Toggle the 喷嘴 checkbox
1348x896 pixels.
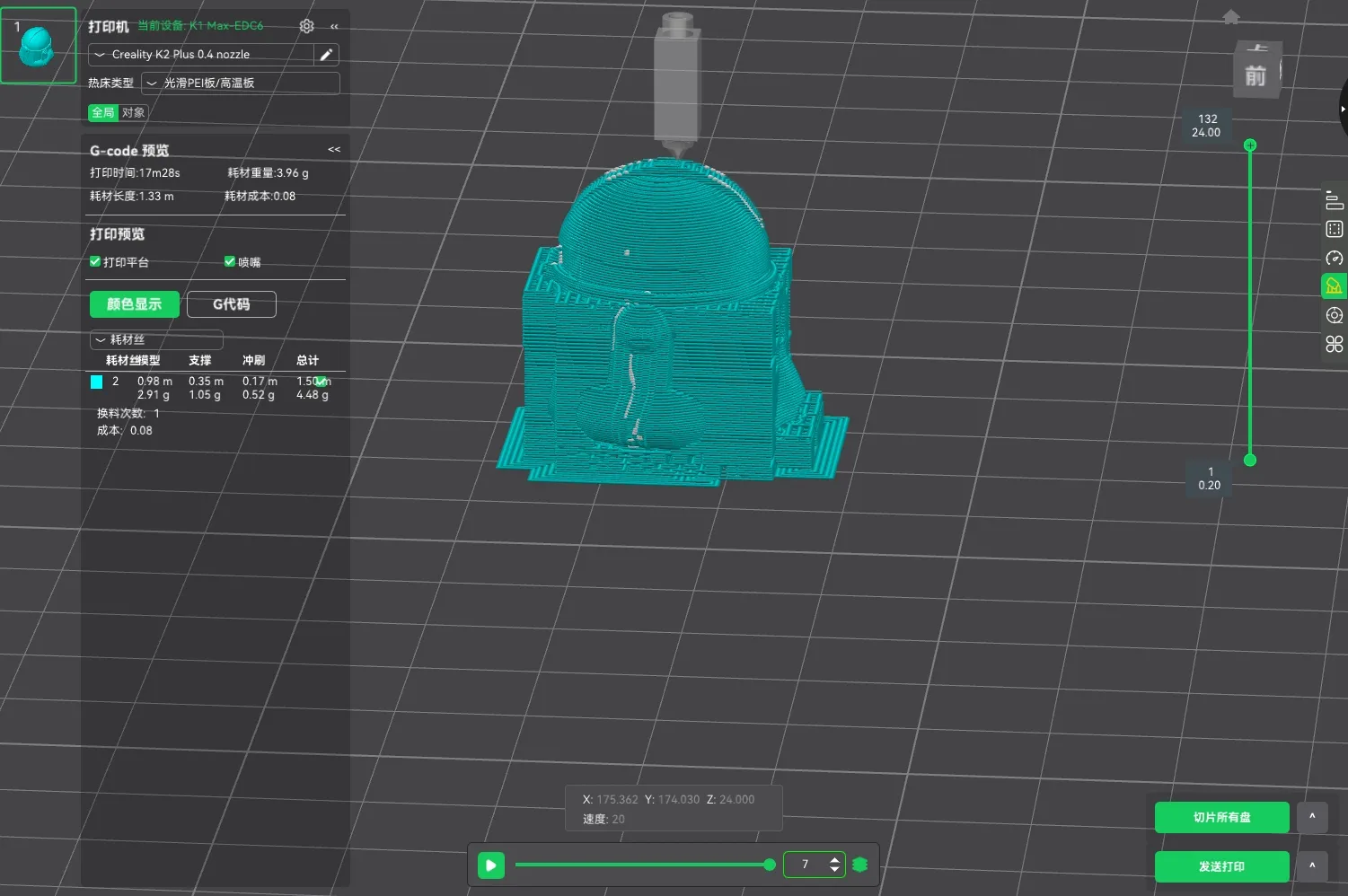click(229, 261)
